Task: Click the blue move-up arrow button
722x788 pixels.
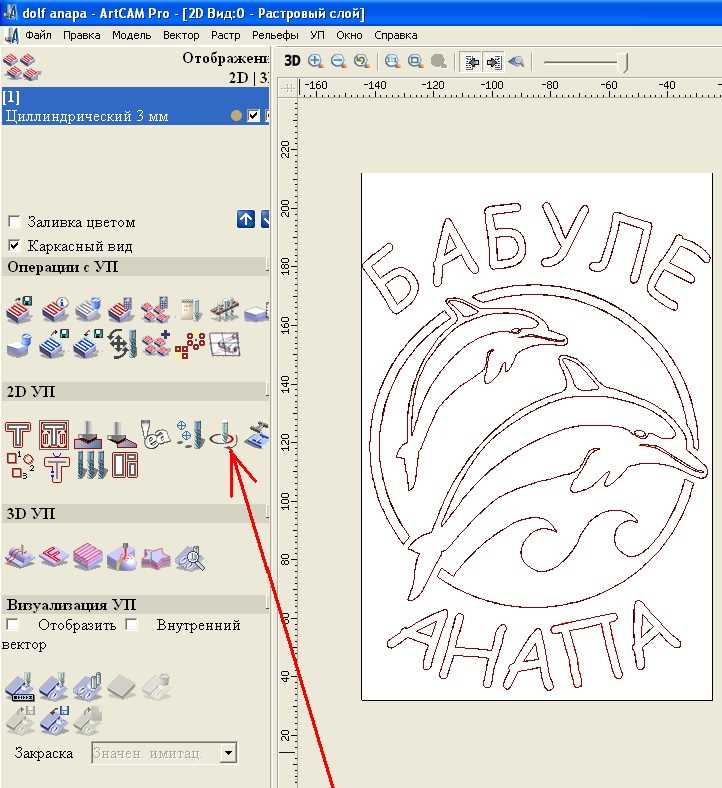Action: 245,220
